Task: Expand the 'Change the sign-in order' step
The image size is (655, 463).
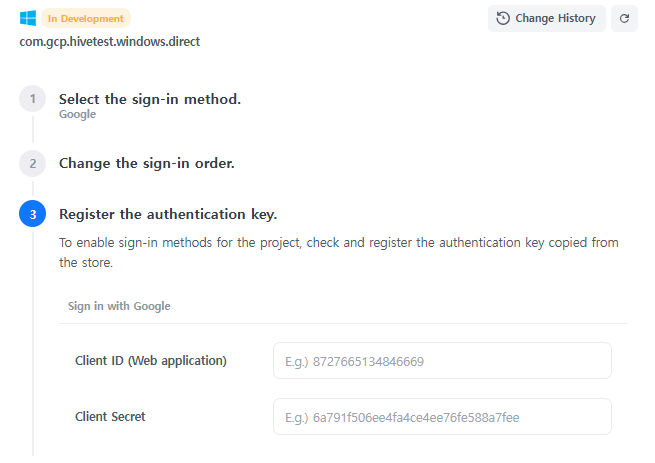Action: (x=147, y=163)
